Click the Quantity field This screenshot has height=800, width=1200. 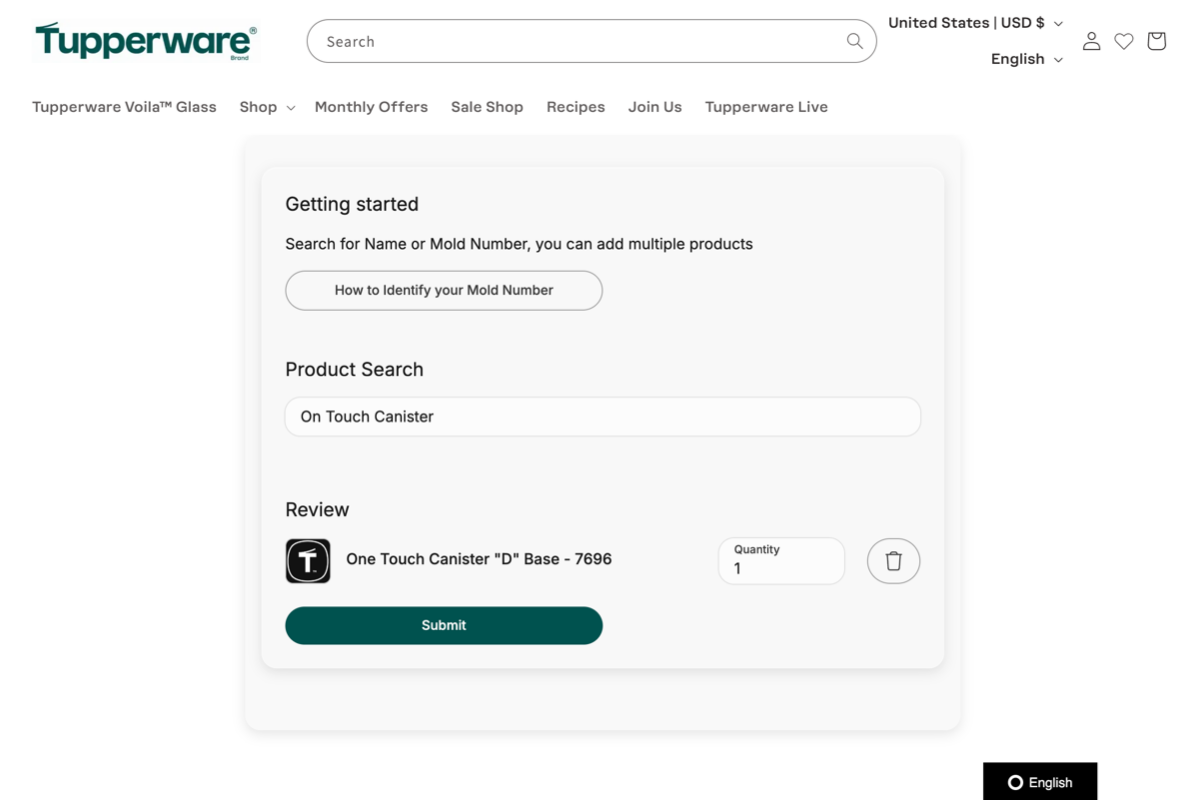pos(781,561)
